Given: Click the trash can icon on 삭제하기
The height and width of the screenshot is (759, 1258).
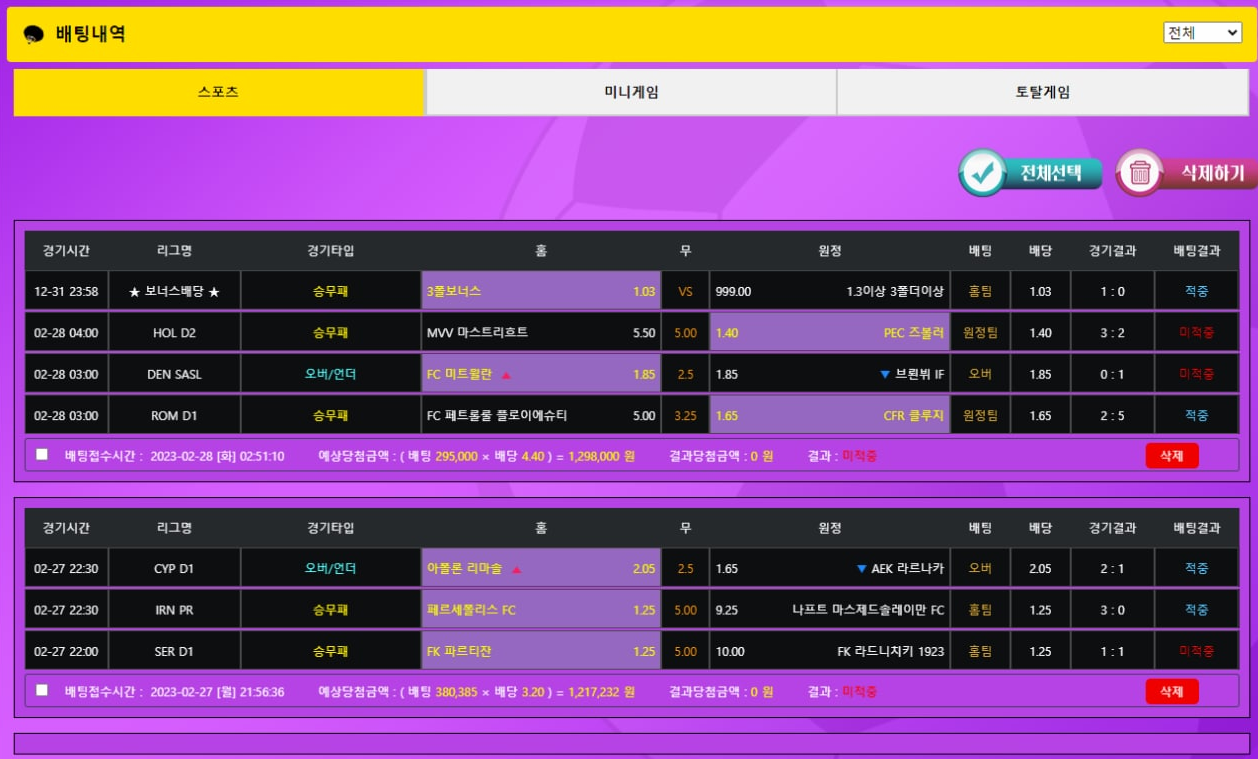Looking at the screenshot, I should click(x=1140, y=173).
